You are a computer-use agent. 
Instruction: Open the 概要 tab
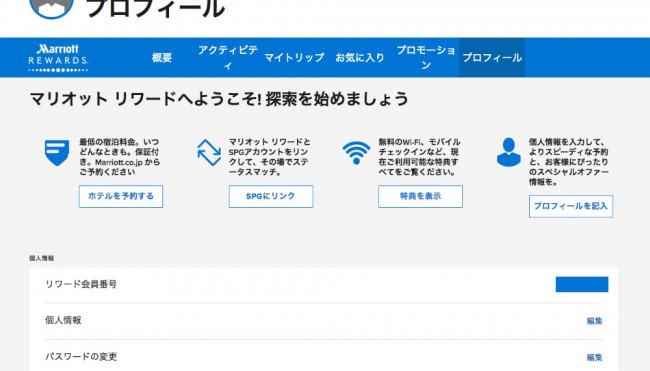pos(162,58)
